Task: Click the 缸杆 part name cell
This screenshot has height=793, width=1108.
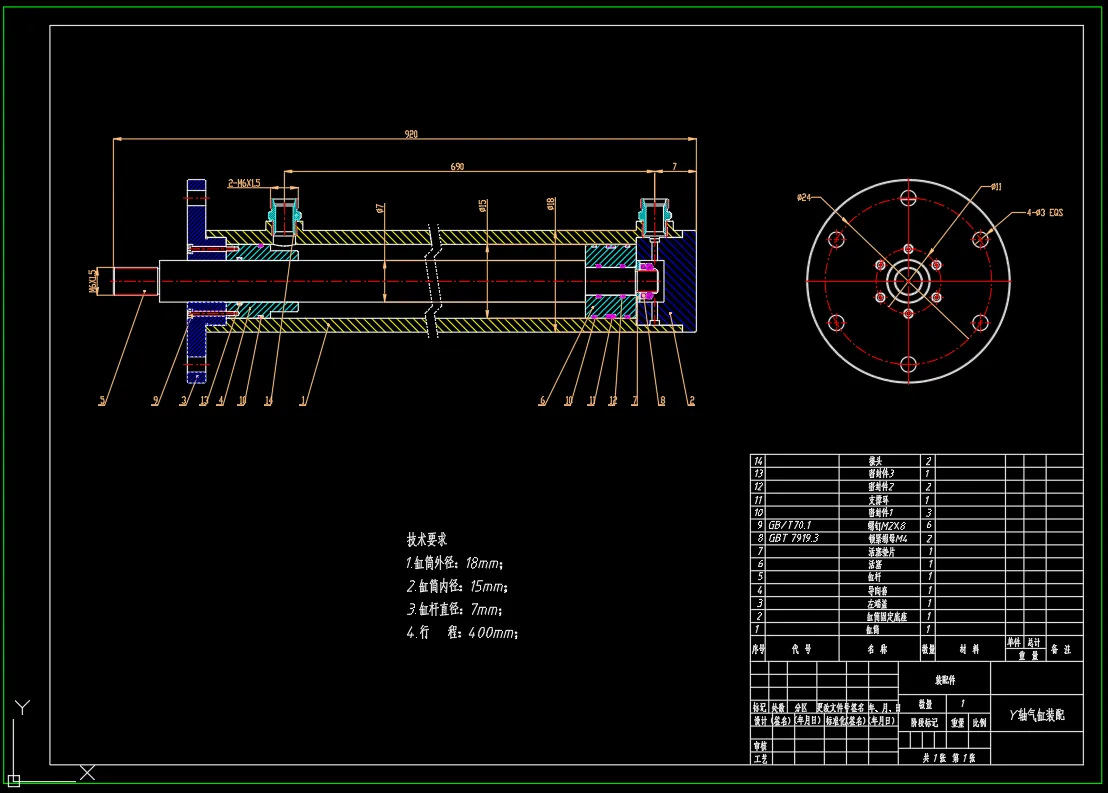Action: click(x=875, y=577)
